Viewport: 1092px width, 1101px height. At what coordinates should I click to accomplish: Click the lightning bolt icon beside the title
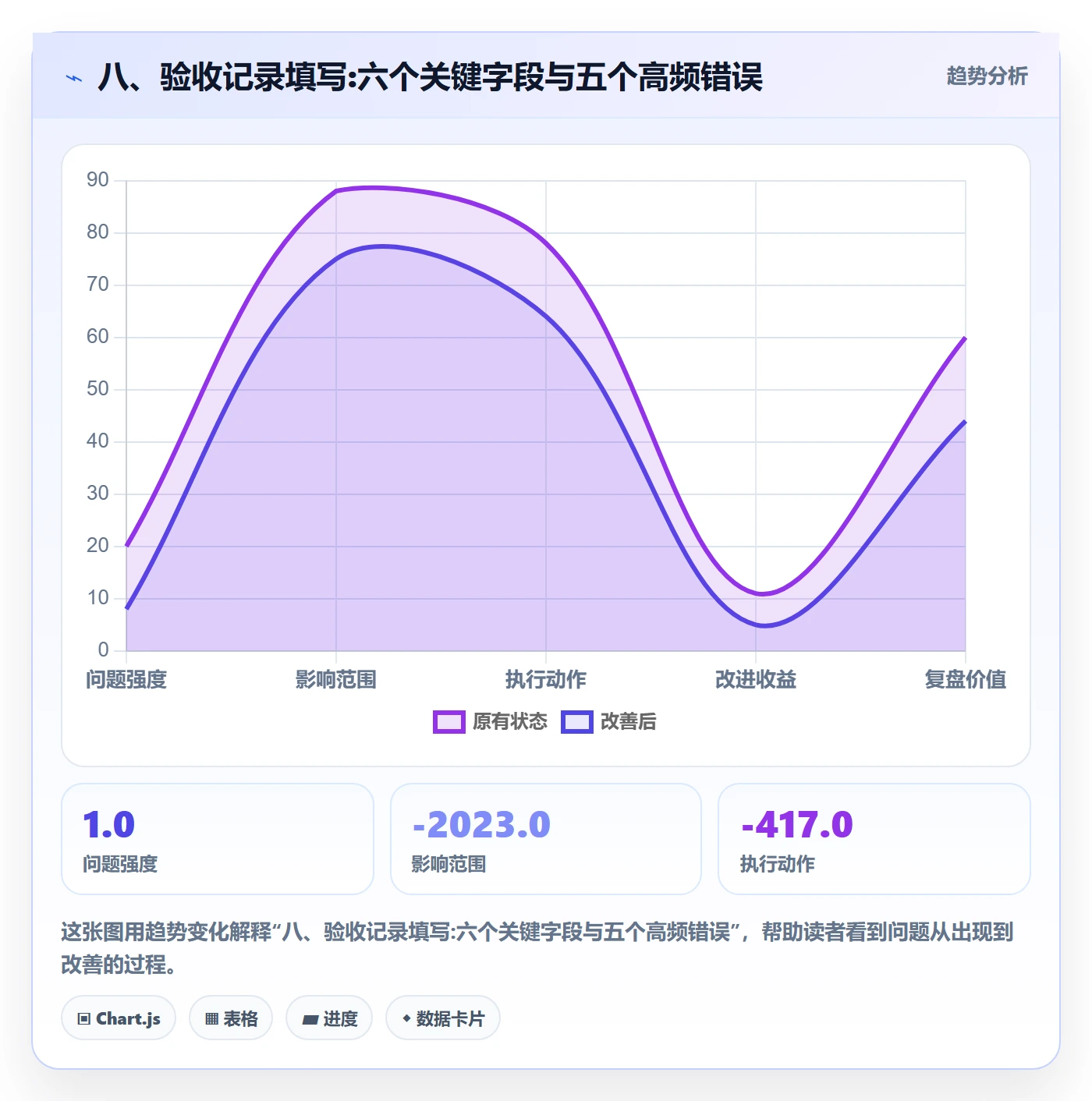(x=74, y=78)
